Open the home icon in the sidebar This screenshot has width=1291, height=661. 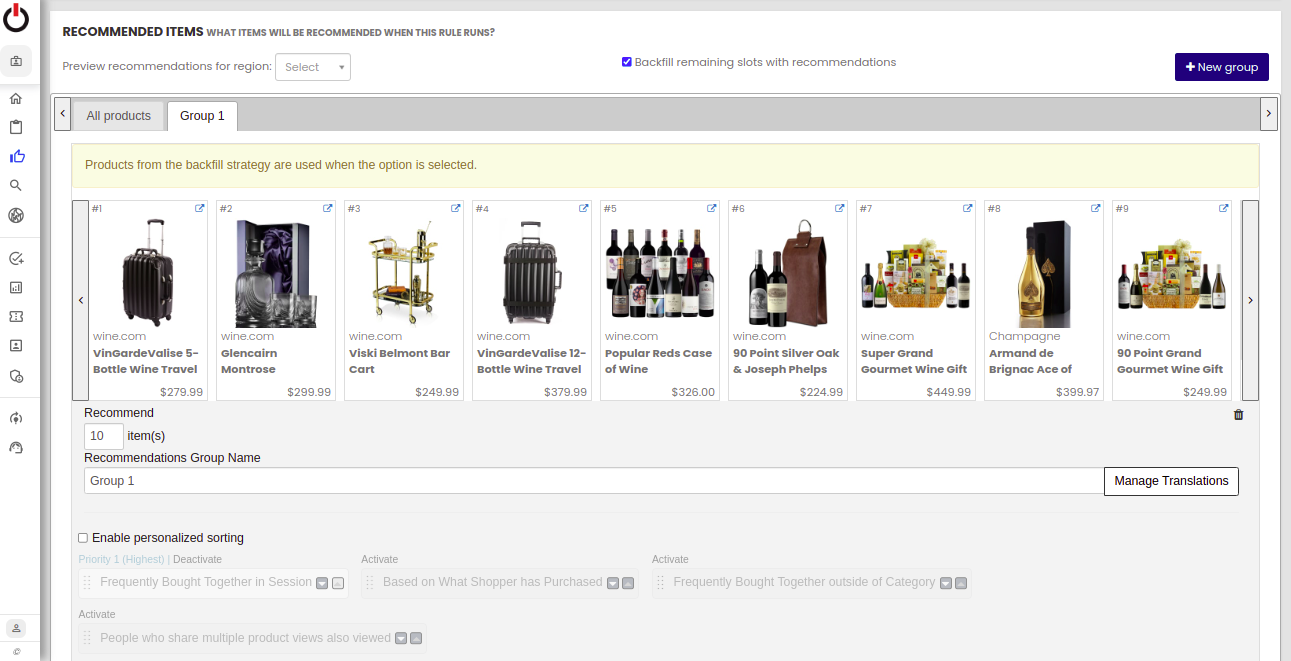click(x=16, y=98)
